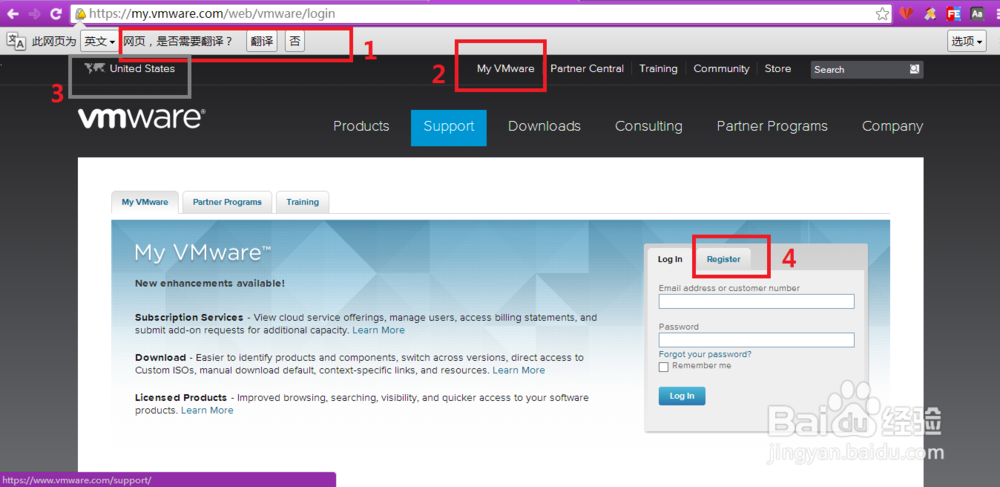Open My VMware in the top navigation
Image resolution: width=1000 pixels, height=487 pixels.
(506, 68)
